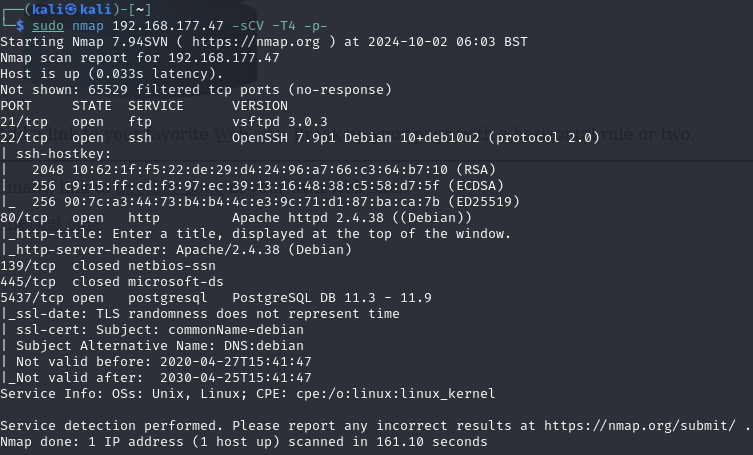Click the 21/tcp port entry

pyautogui.click(x=24, y=122)
